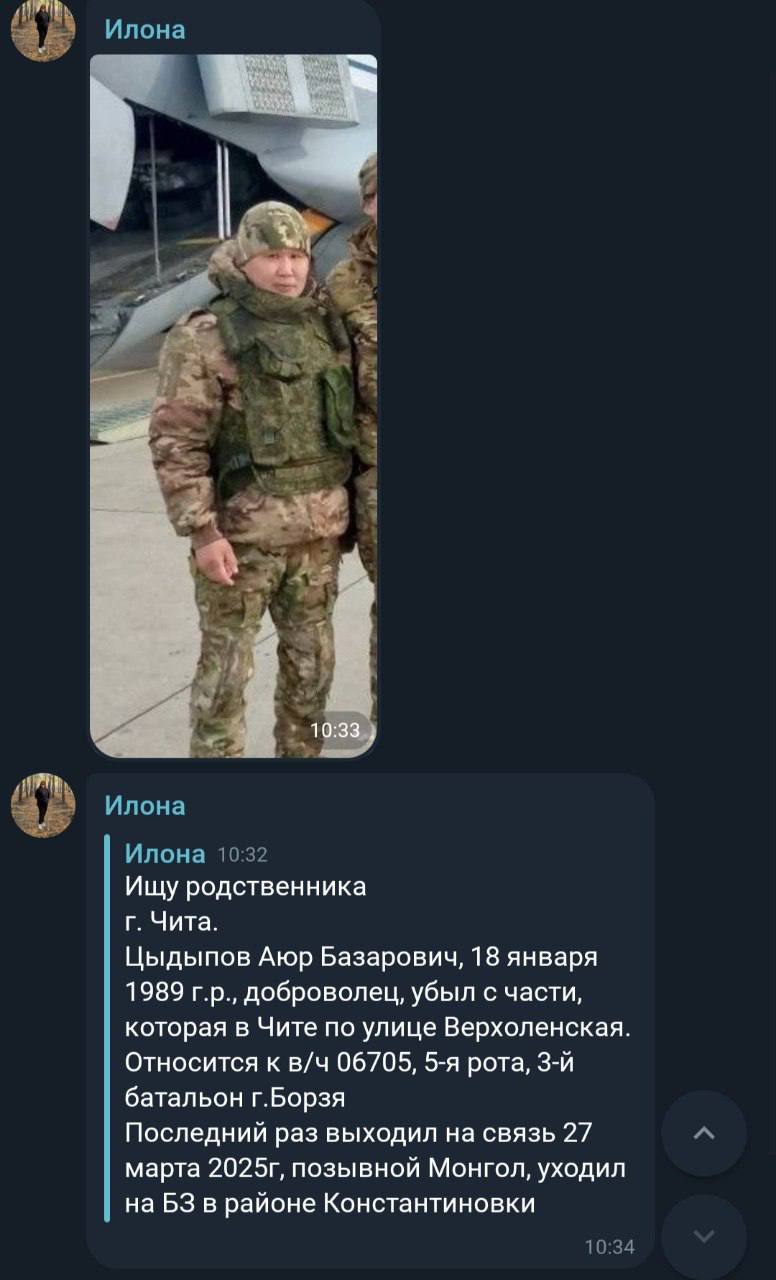Open Илона's avatar beside the text message
Image resolution: width=776 pixels, height=1280 pixels.
(43, 805)
